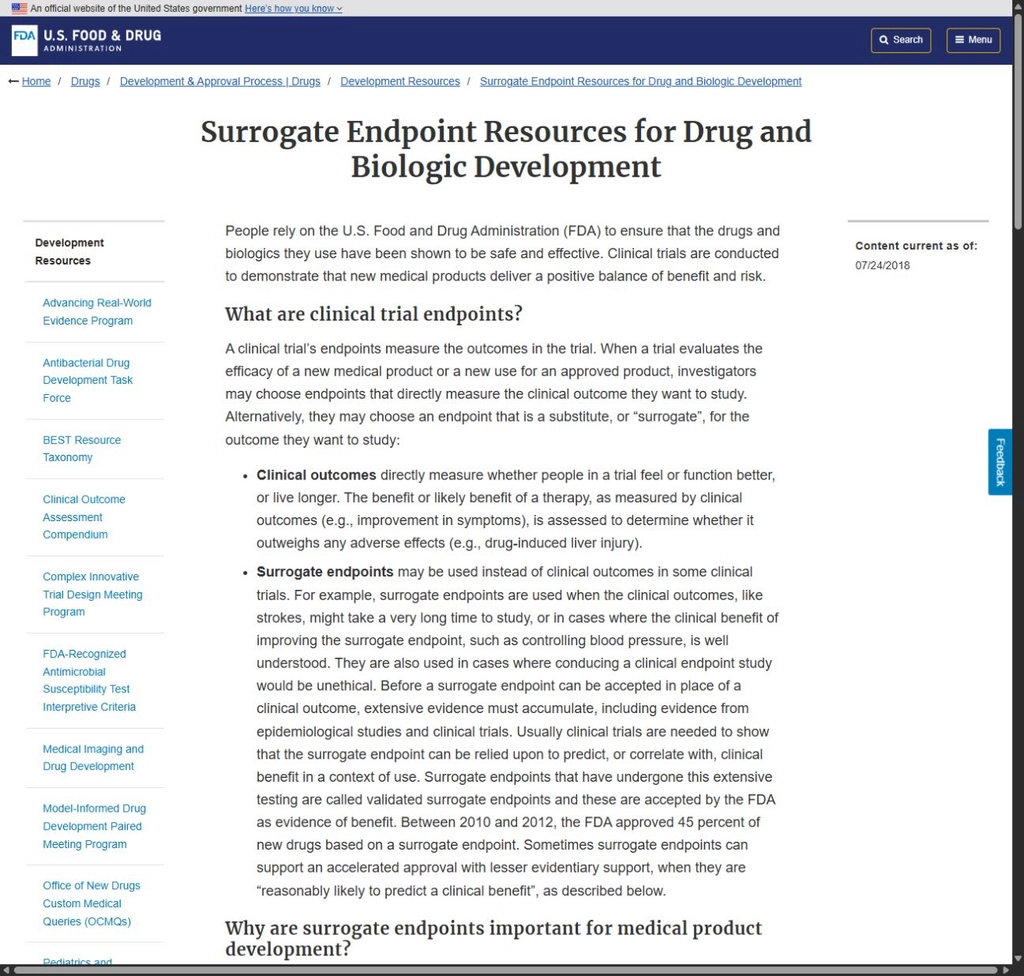The image size is (1024, 976).
Task: Click the back arrow beside Home breadcrumb
Action: 13,81
